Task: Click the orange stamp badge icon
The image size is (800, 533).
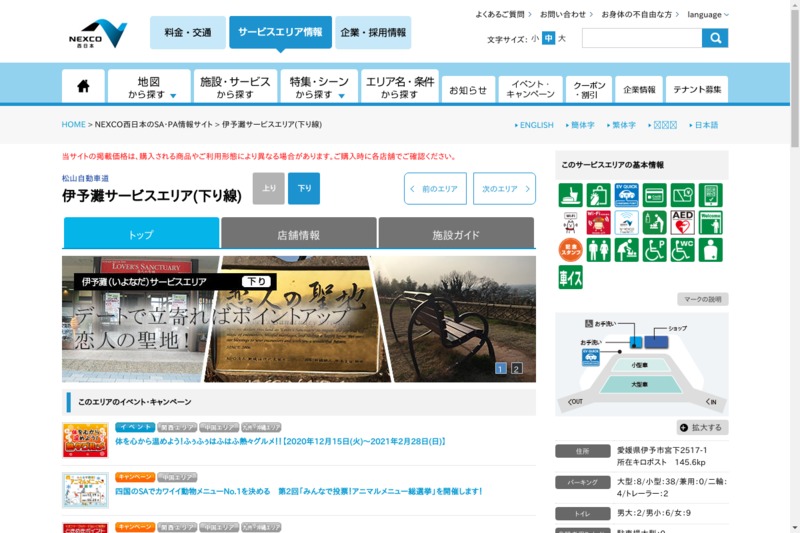Action: coord(571,250)
